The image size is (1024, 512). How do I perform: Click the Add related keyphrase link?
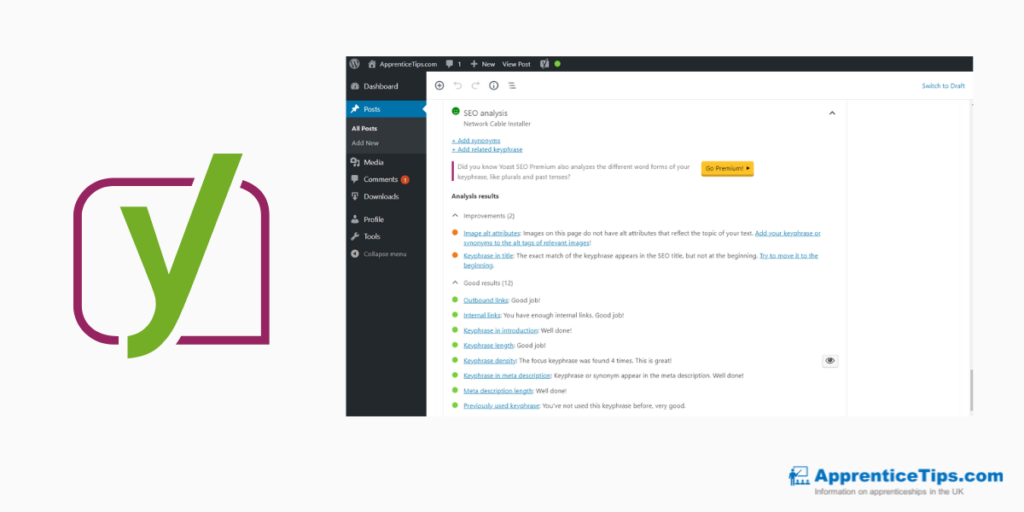[x=487, y=150]
